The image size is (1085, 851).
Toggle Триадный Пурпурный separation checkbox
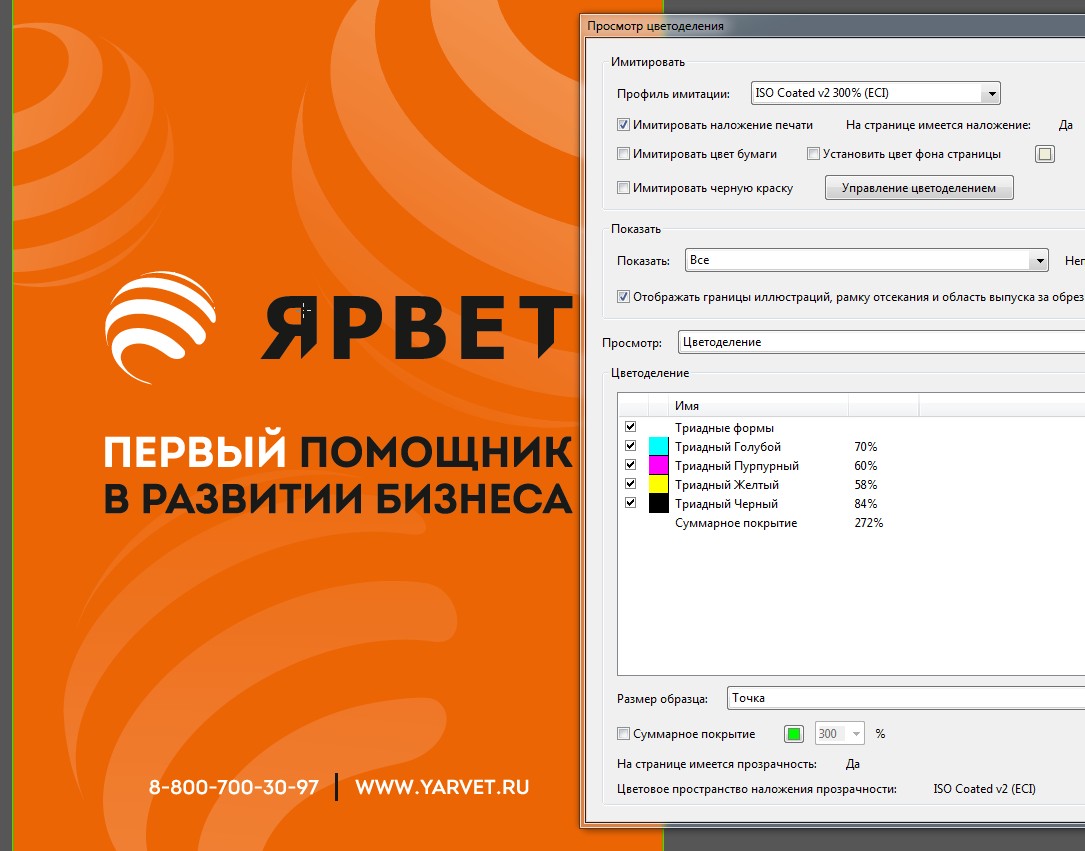pyautogui.click(x=630, y=465)
